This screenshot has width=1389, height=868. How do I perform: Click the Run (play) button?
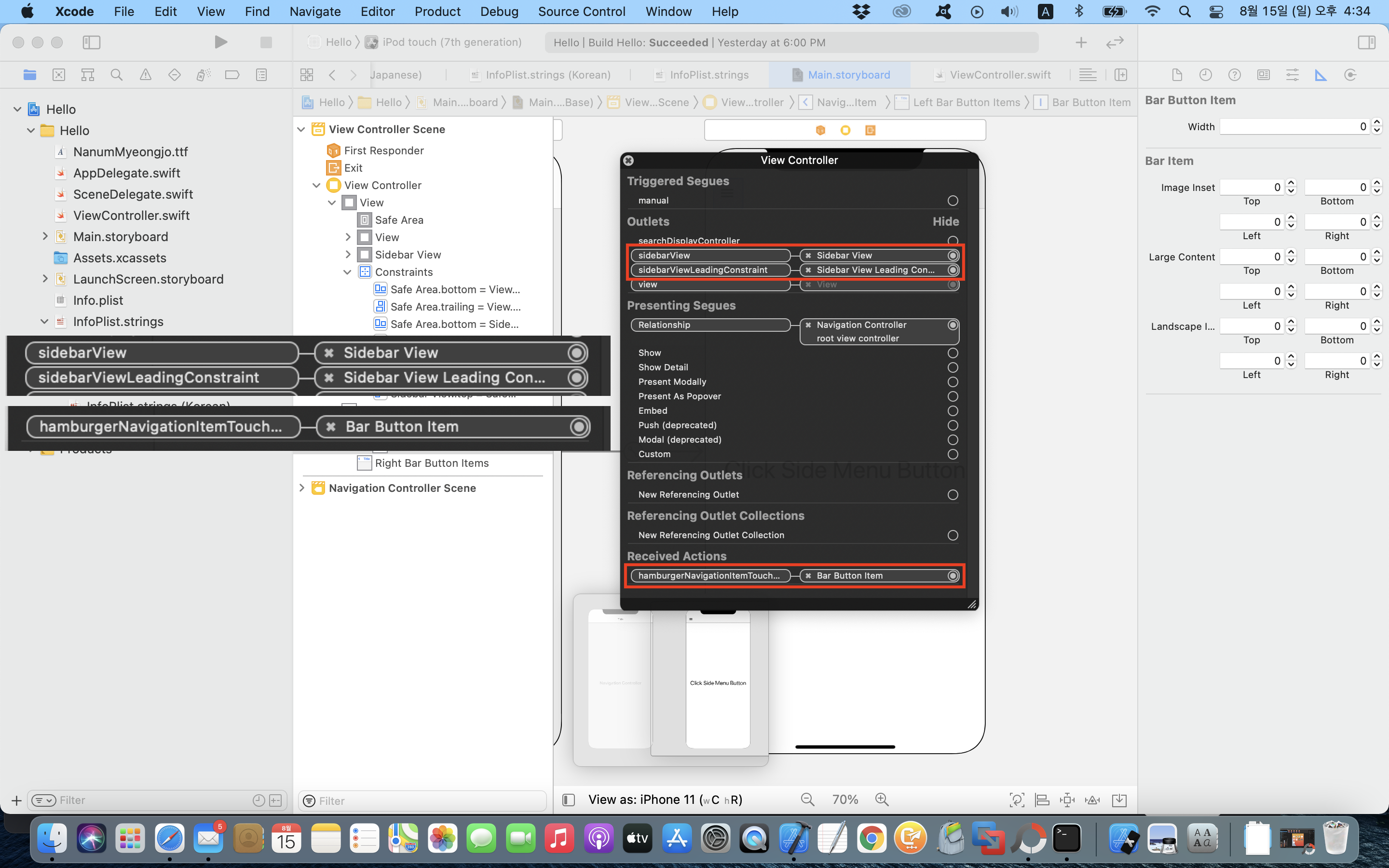[x=220, y=42]
